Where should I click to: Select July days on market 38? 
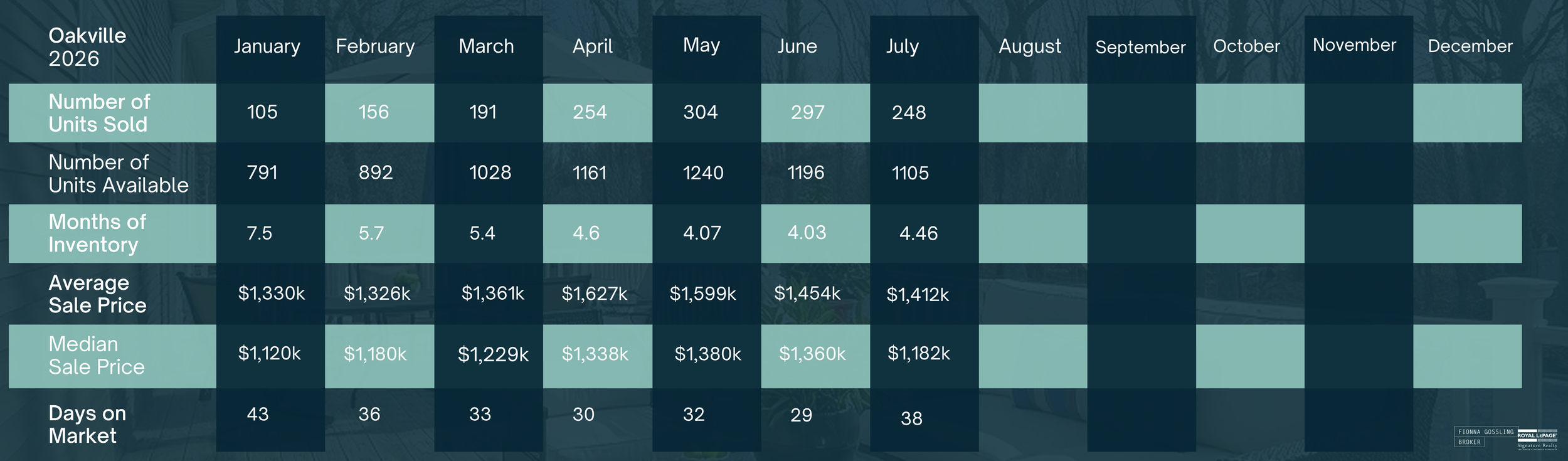[911, 418]
